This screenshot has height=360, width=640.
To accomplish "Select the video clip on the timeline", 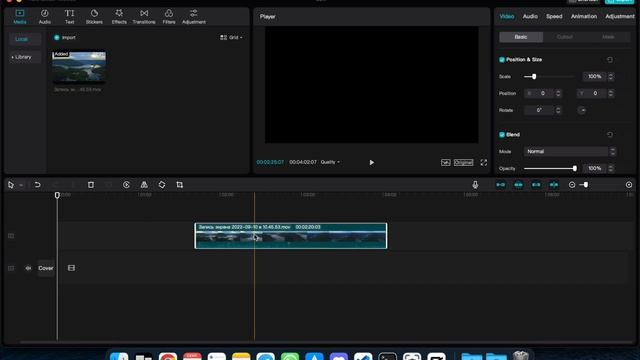I will [x=291, y=236].
